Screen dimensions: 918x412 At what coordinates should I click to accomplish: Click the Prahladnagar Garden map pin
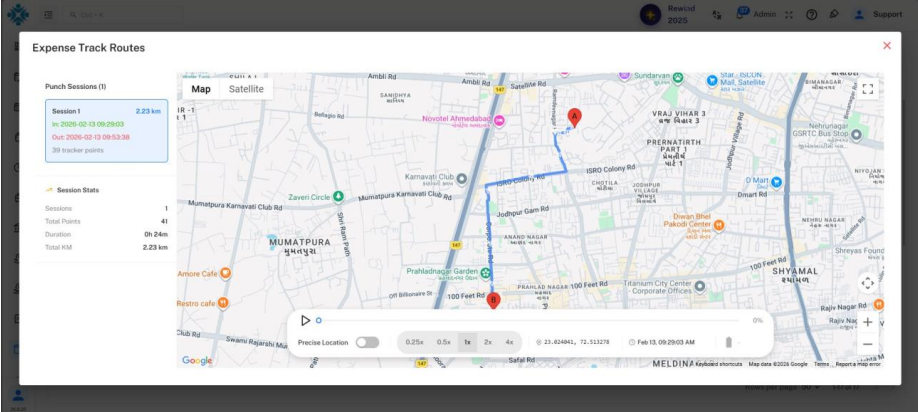[x=485, y=273]
